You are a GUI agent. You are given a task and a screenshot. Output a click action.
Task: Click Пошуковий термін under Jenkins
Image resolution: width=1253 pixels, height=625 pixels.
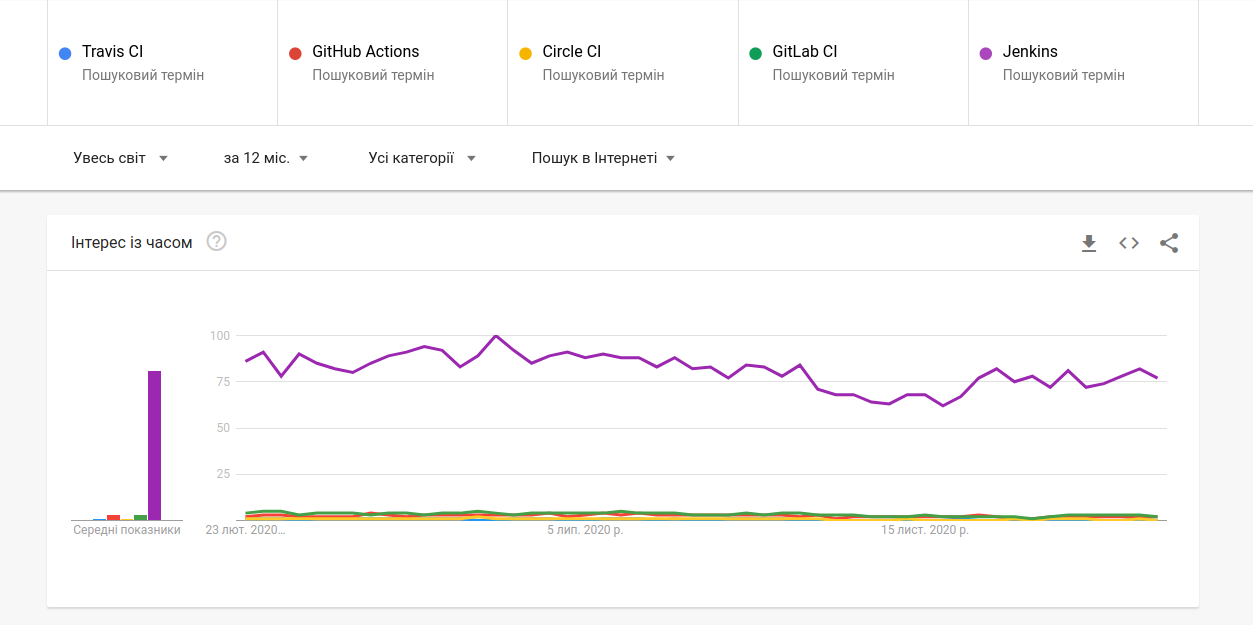click(1064, 75)
